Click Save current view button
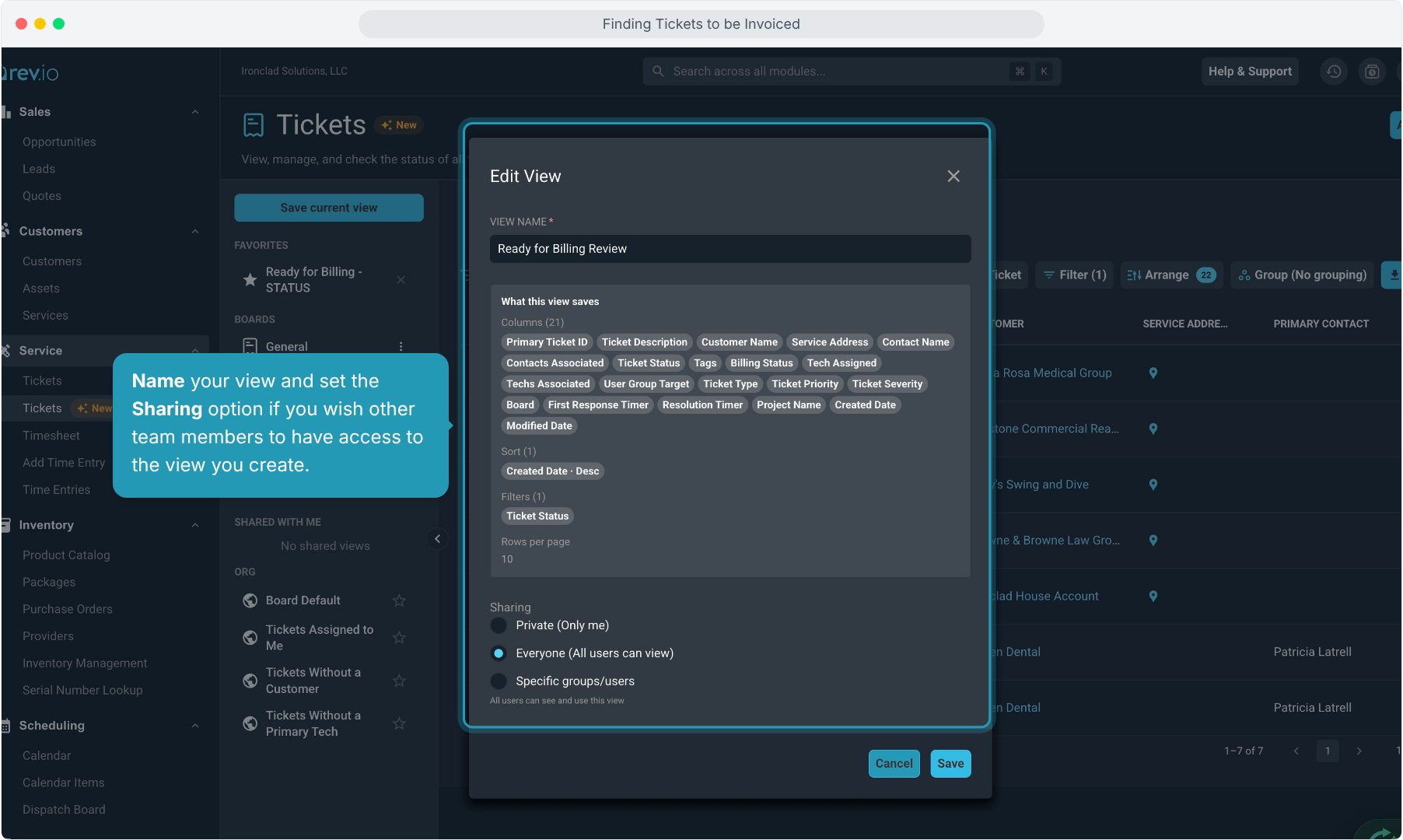1403x840 pixels. point(329,208)
